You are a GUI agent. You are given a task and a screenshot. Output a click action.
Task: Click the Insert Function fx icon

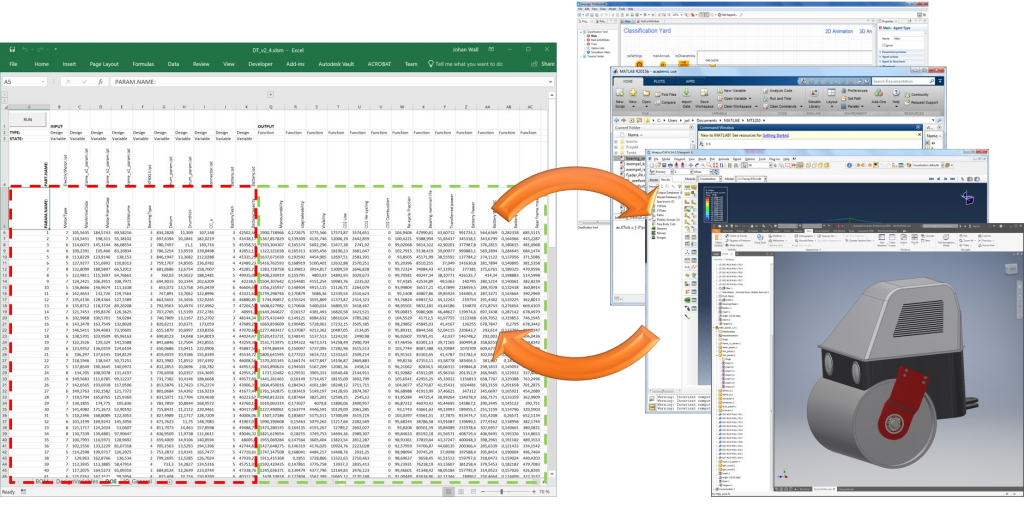(x=101, y=82)
